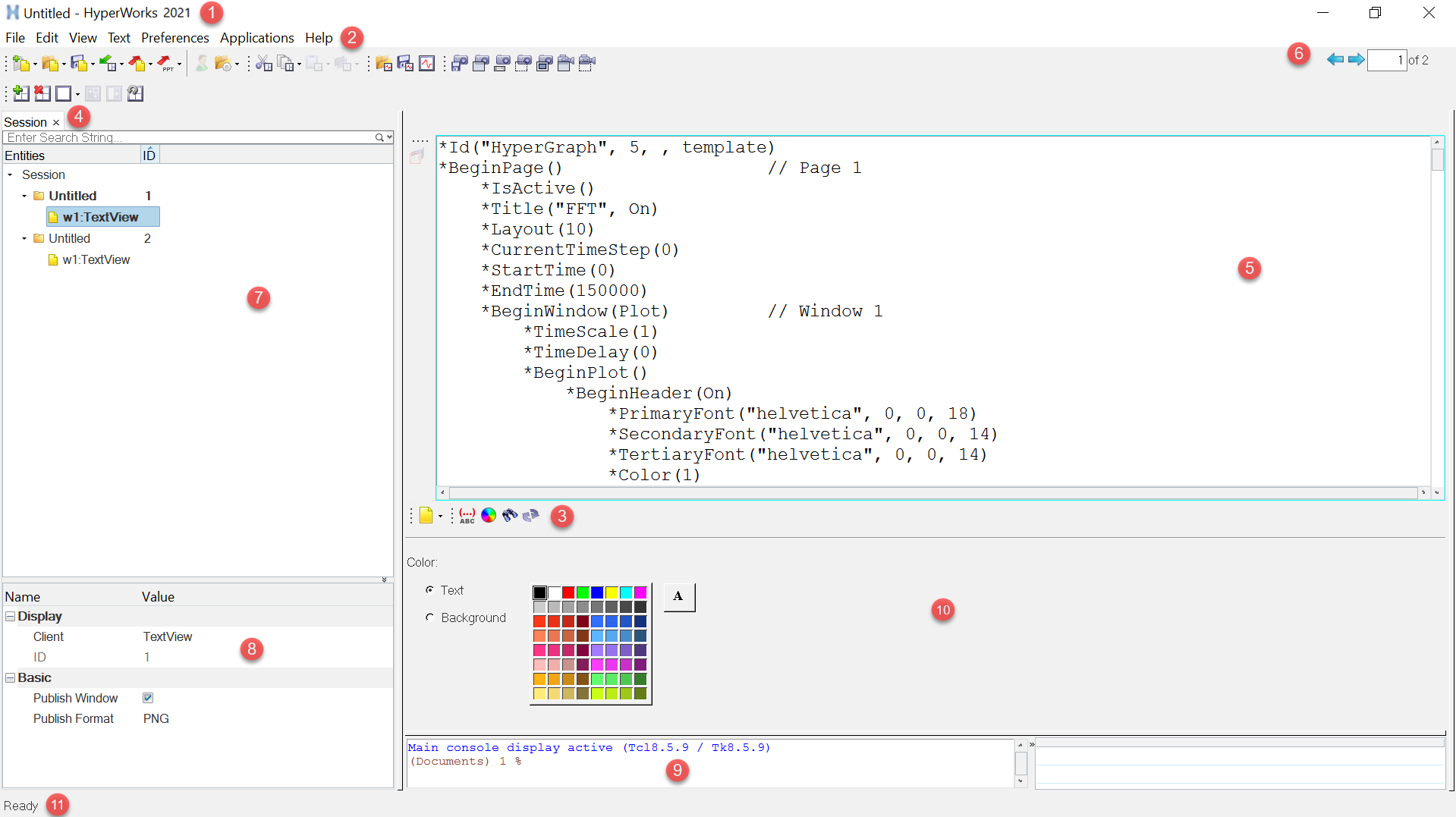Click the Export to PPT icon

pyautogui.click(x=165, y=64)
